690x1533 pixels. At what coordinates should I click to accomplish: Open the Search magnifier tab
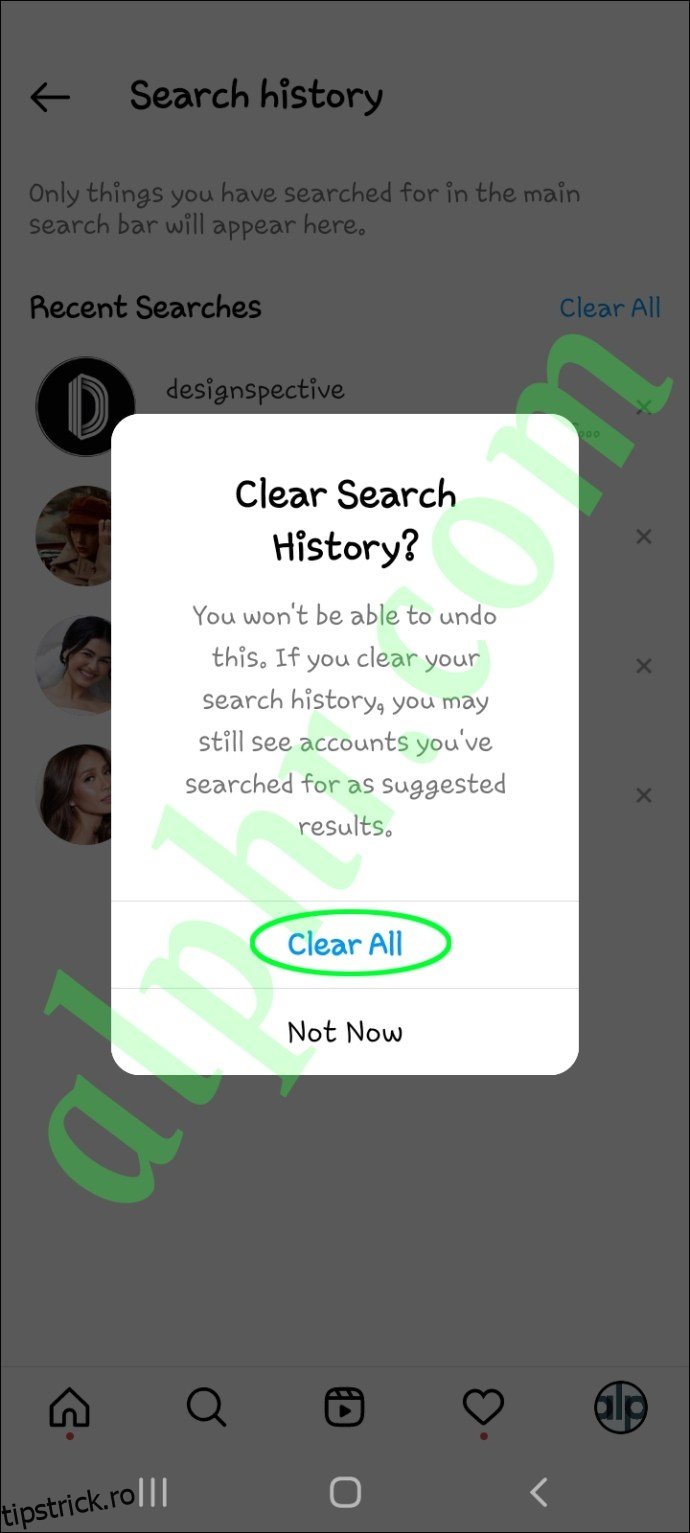(206, 1408)
